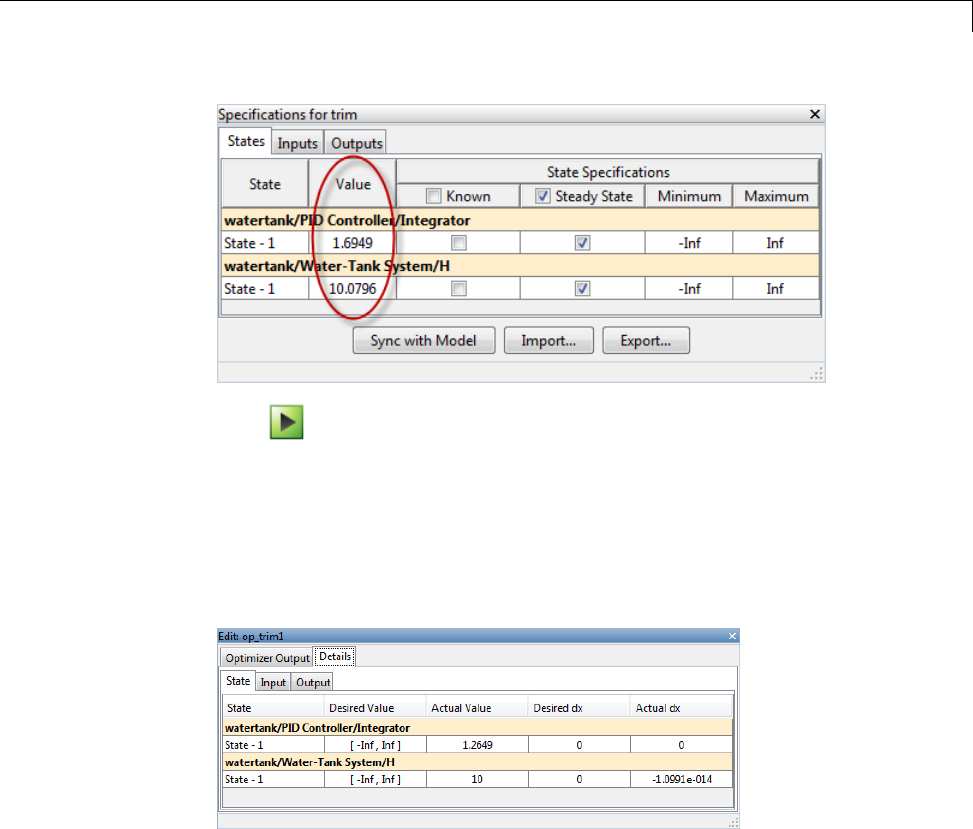Click the Sync with Model button
The width and height of the screenshot is (973, 829).
click(x=424, y=341)
